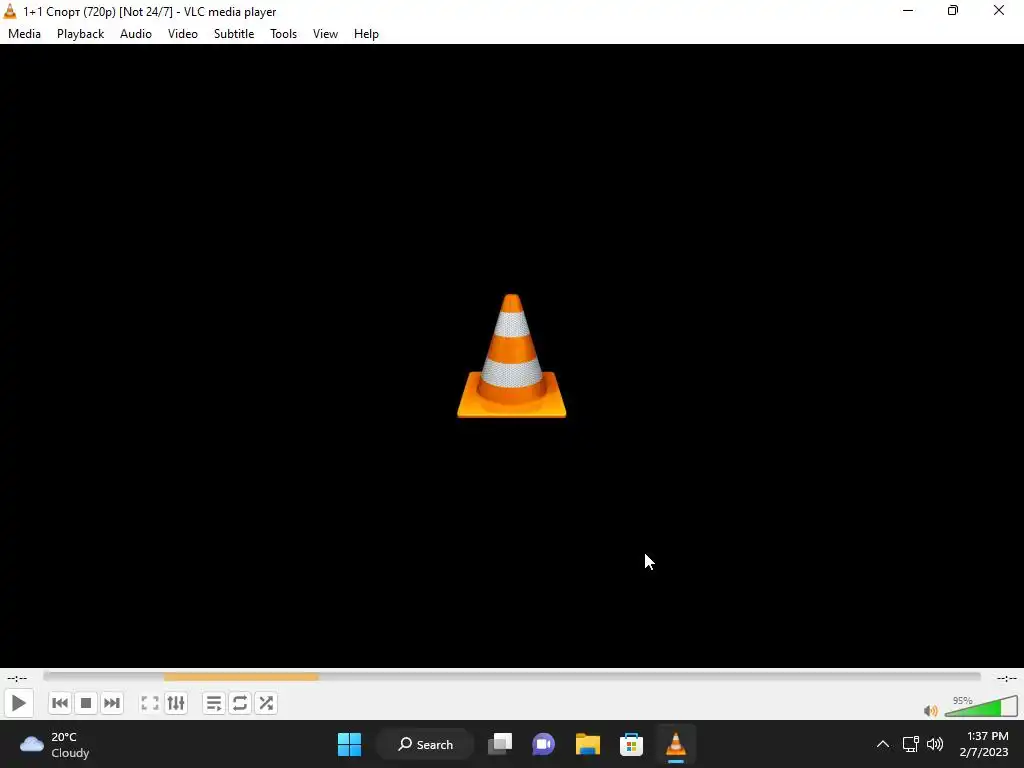Open File Explorer from taskbar
Screen dimensions: 1024x768
[588, 744]
